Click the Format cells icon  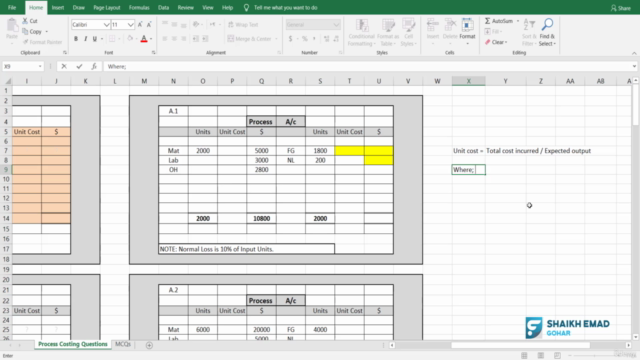[x=467, y=25]
